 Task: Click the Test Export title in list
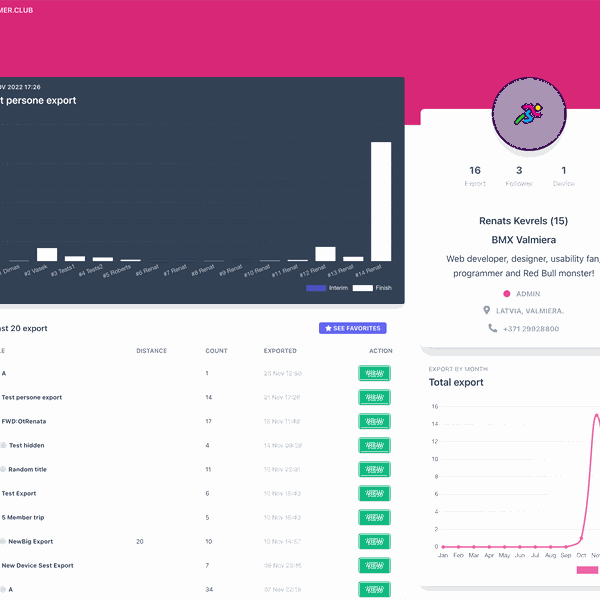coord(19,493)
